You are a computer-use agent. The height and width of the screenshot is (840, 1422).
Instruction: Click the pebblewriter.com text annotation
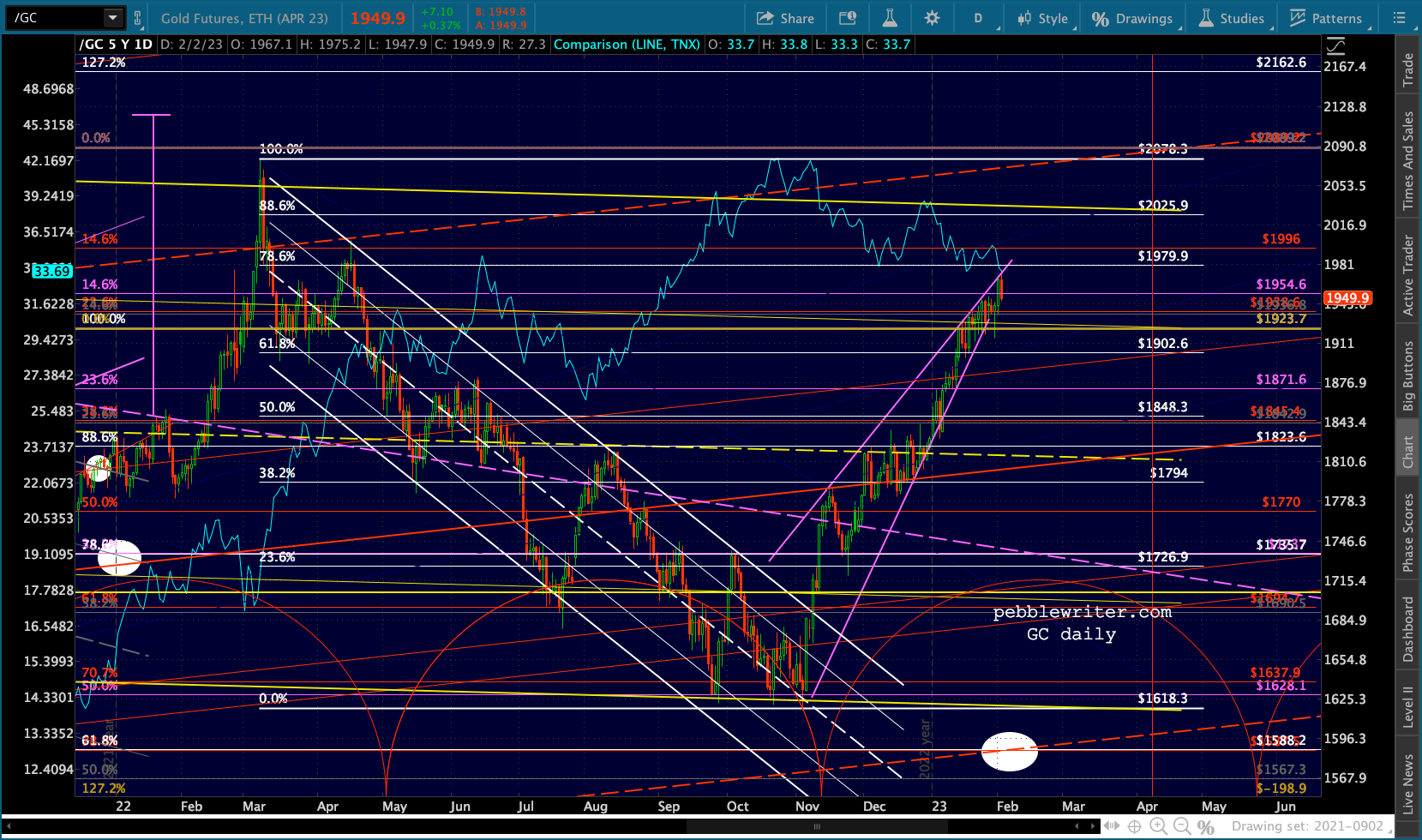(1083, 612)
